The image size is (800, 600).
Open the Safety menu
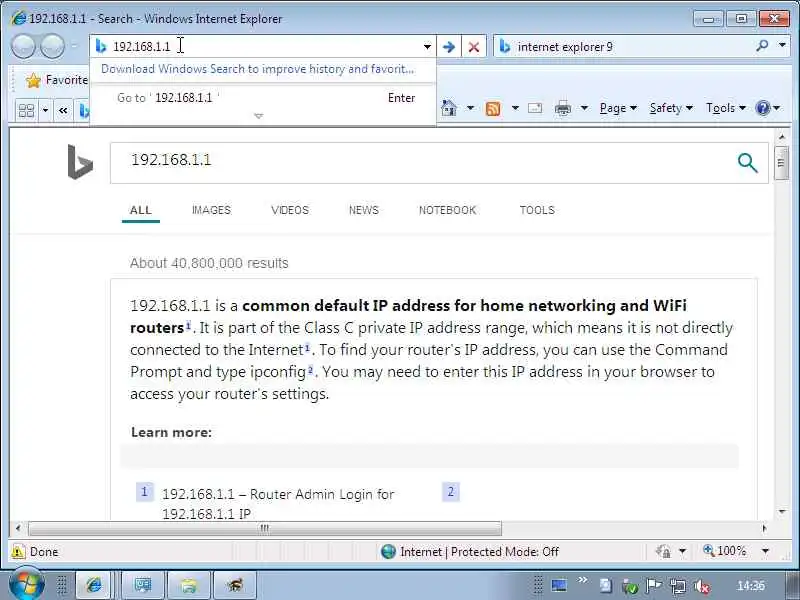point(671,108)
